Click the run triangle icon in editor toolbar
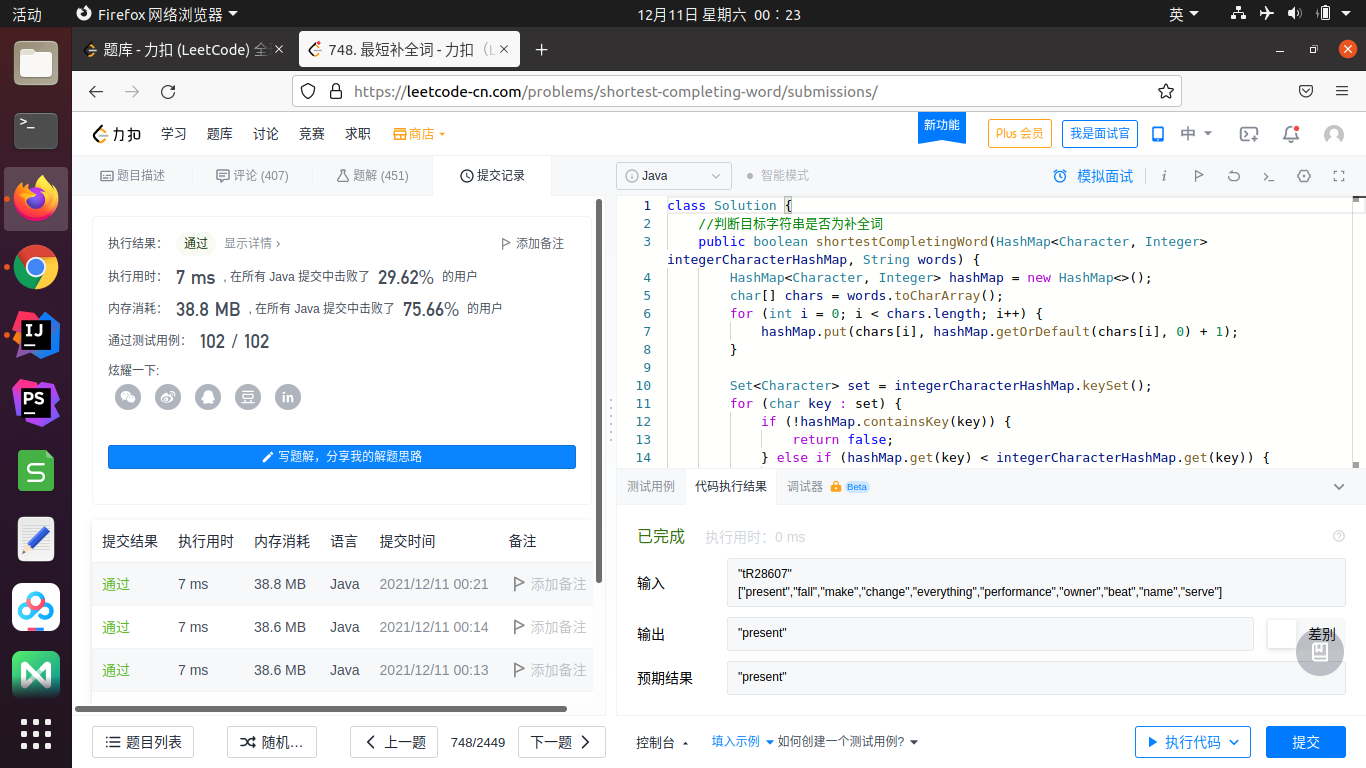Screen dimensions: 1366x768 1198,176
